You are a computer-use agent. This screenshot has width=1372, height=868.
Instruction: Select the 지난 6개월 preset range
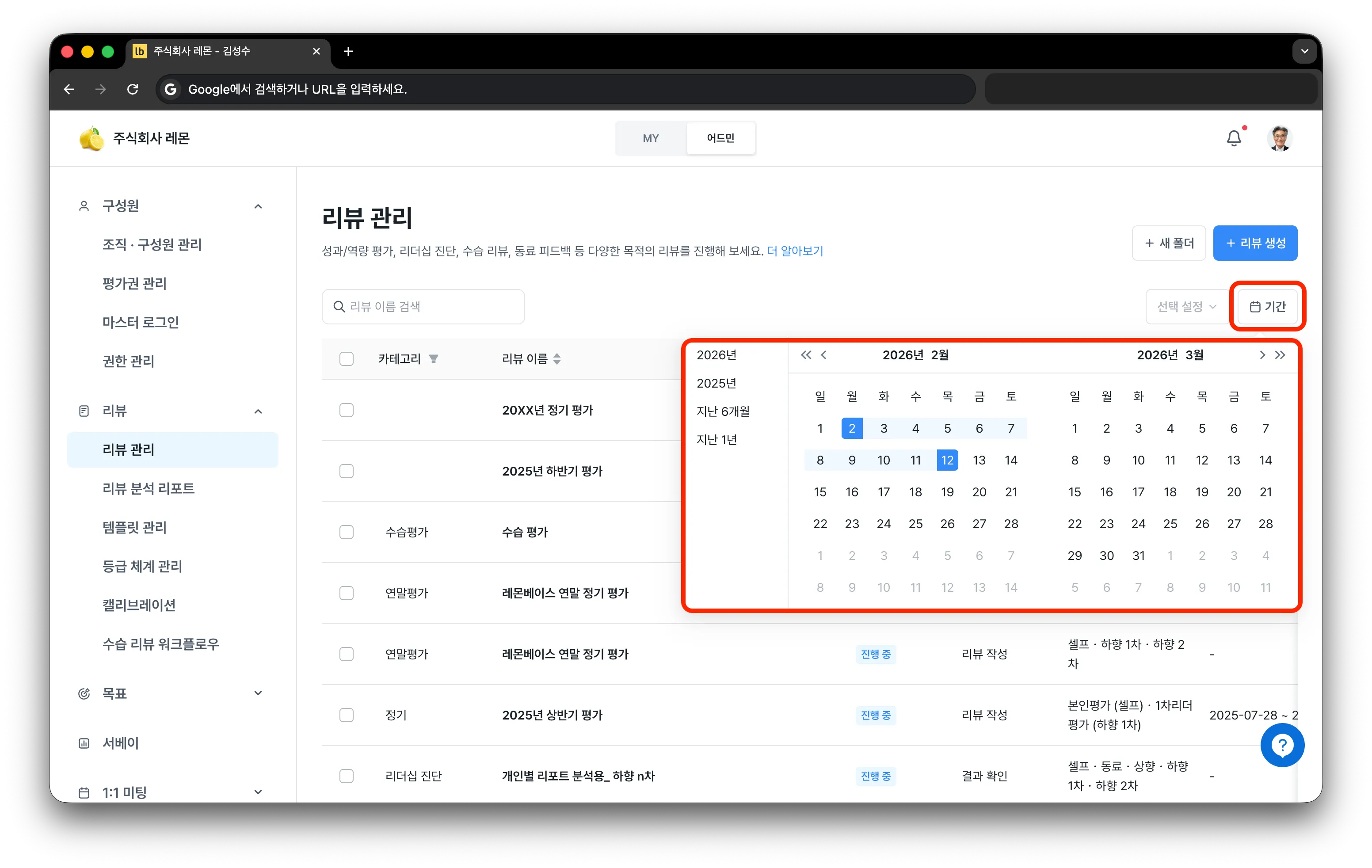(x=723, y=411)
